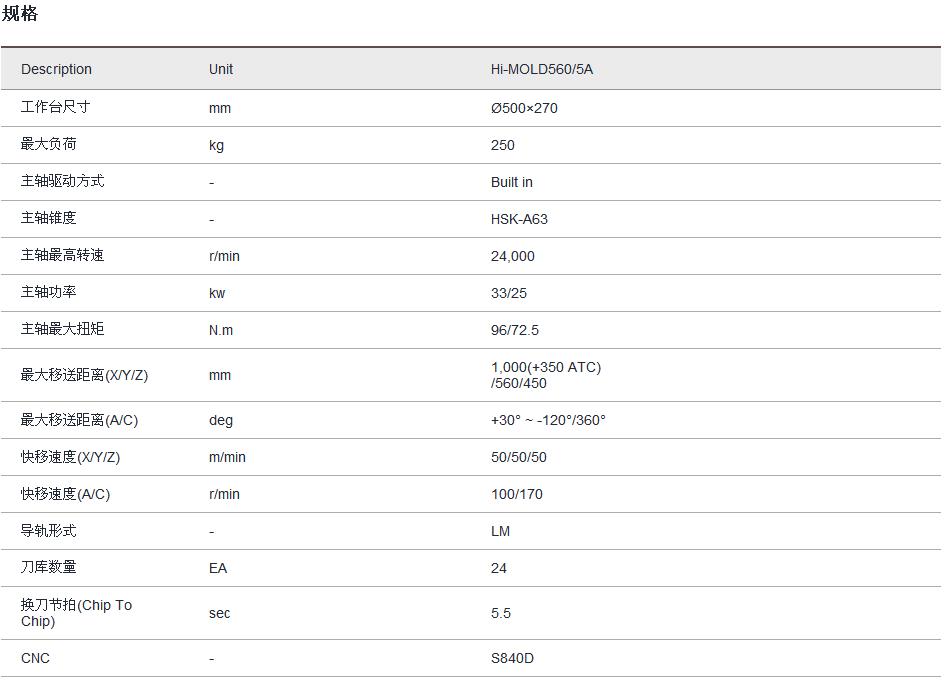Click the S840D CNC value
Screen dimensions: 945x681
[x=512, y=658]
